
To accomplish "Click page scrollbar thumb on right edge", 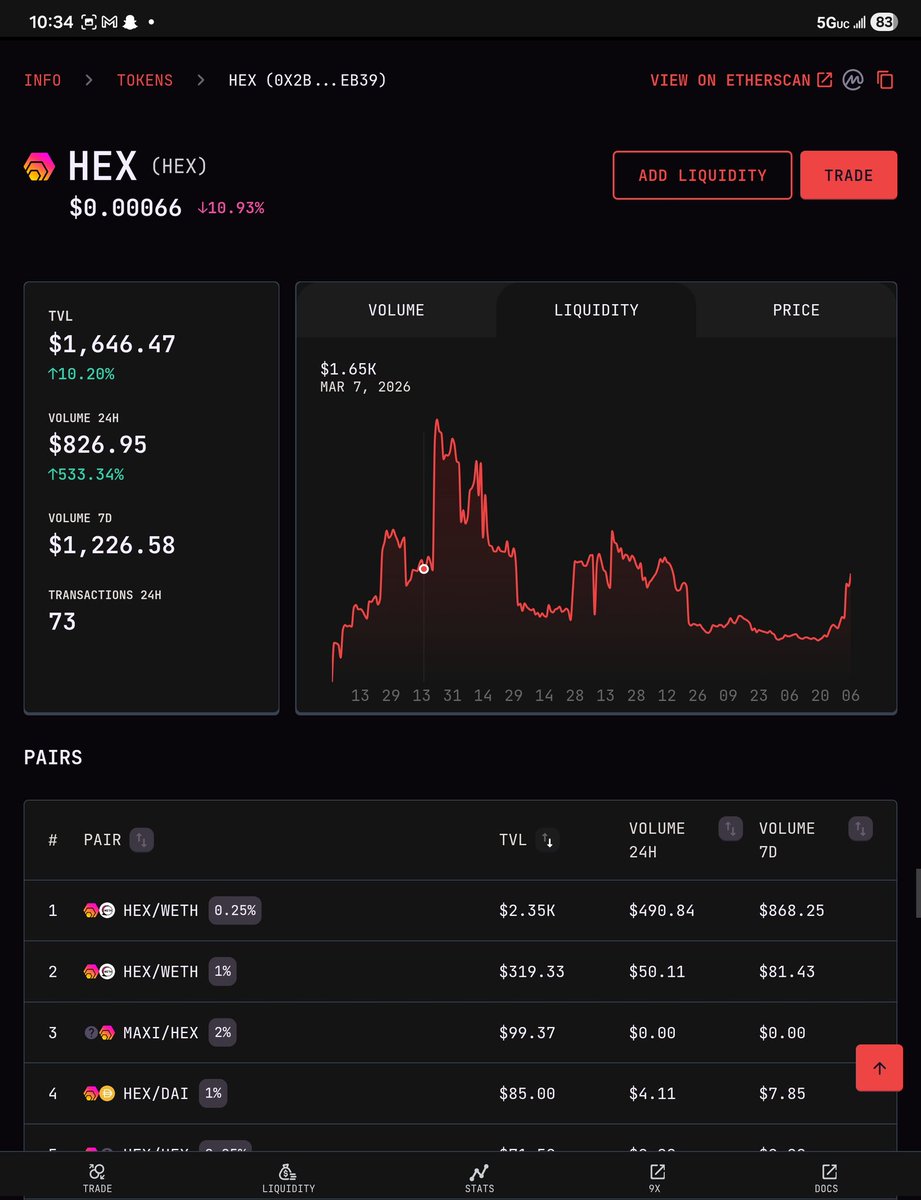I will [917, 893].
